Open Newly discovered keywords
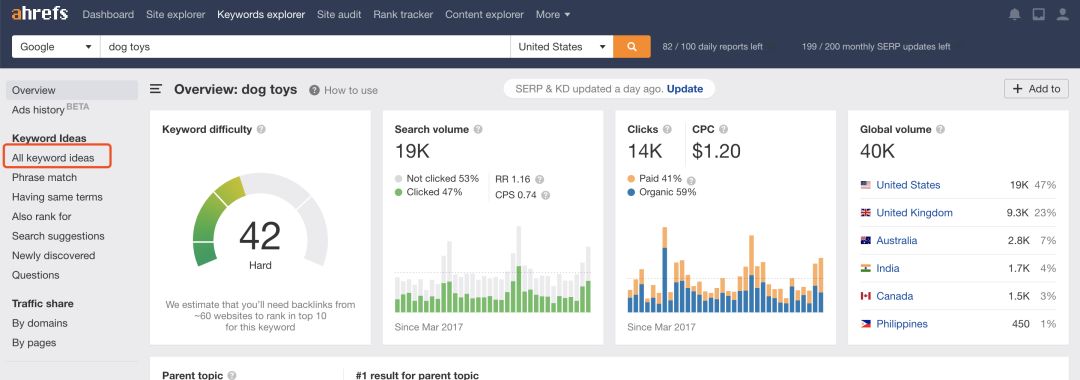This screenshot has width=1080, height=380. [x=53, y=255]
